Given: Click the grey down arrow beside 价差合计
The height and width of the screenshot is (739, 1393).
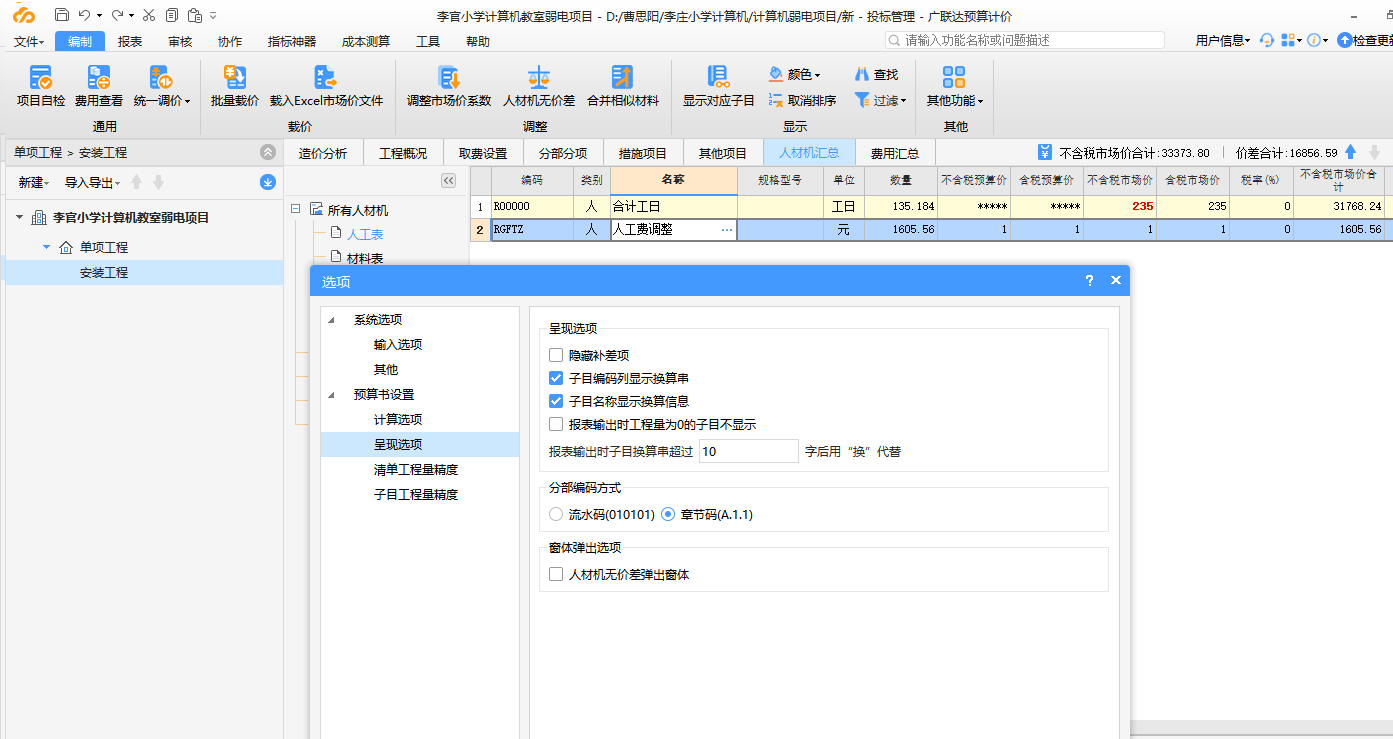Looking at the screenshot, I should (x=1374, y=152).
